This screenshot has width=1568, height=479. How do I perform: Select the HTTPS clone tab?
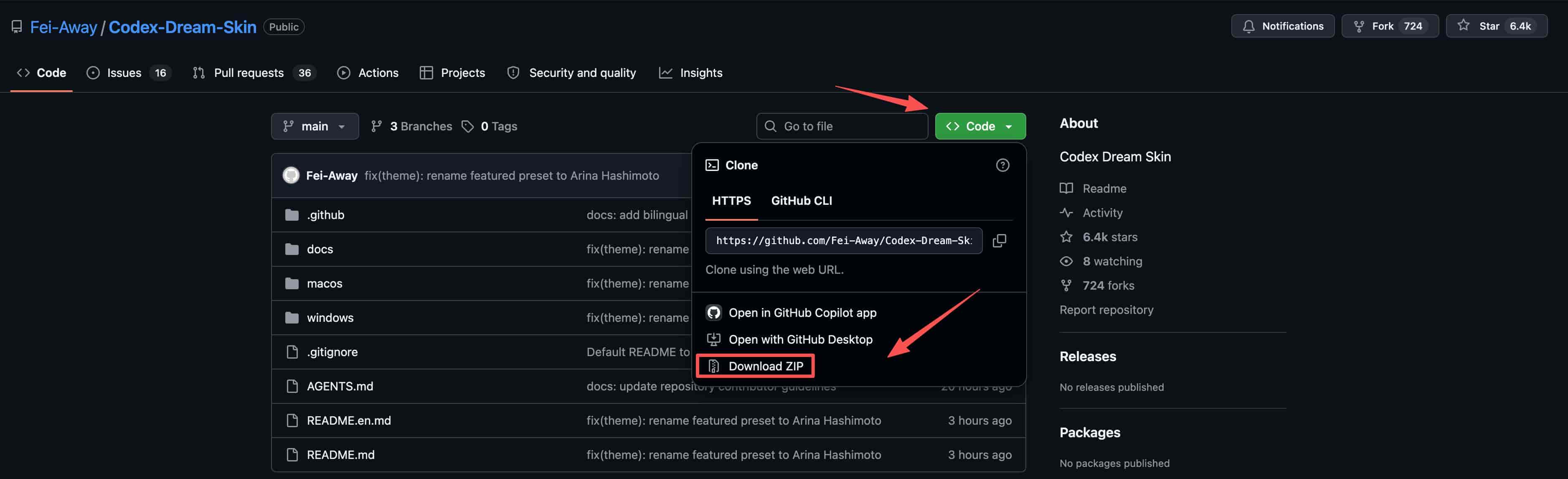pos(731,201)
